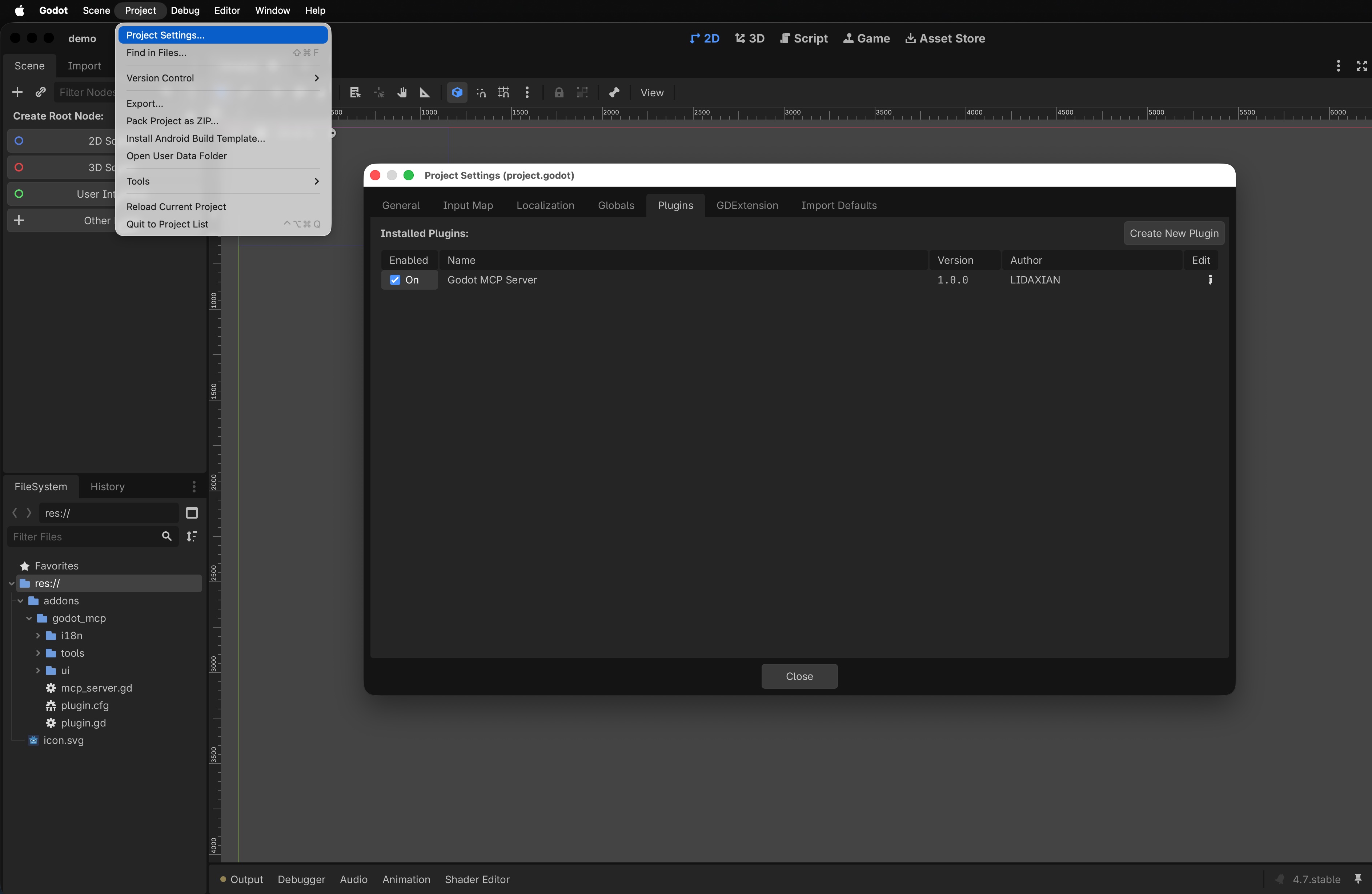Screen dimensions: 1372x894
Task: Open Version Control submenu
Action: (222, 78)
